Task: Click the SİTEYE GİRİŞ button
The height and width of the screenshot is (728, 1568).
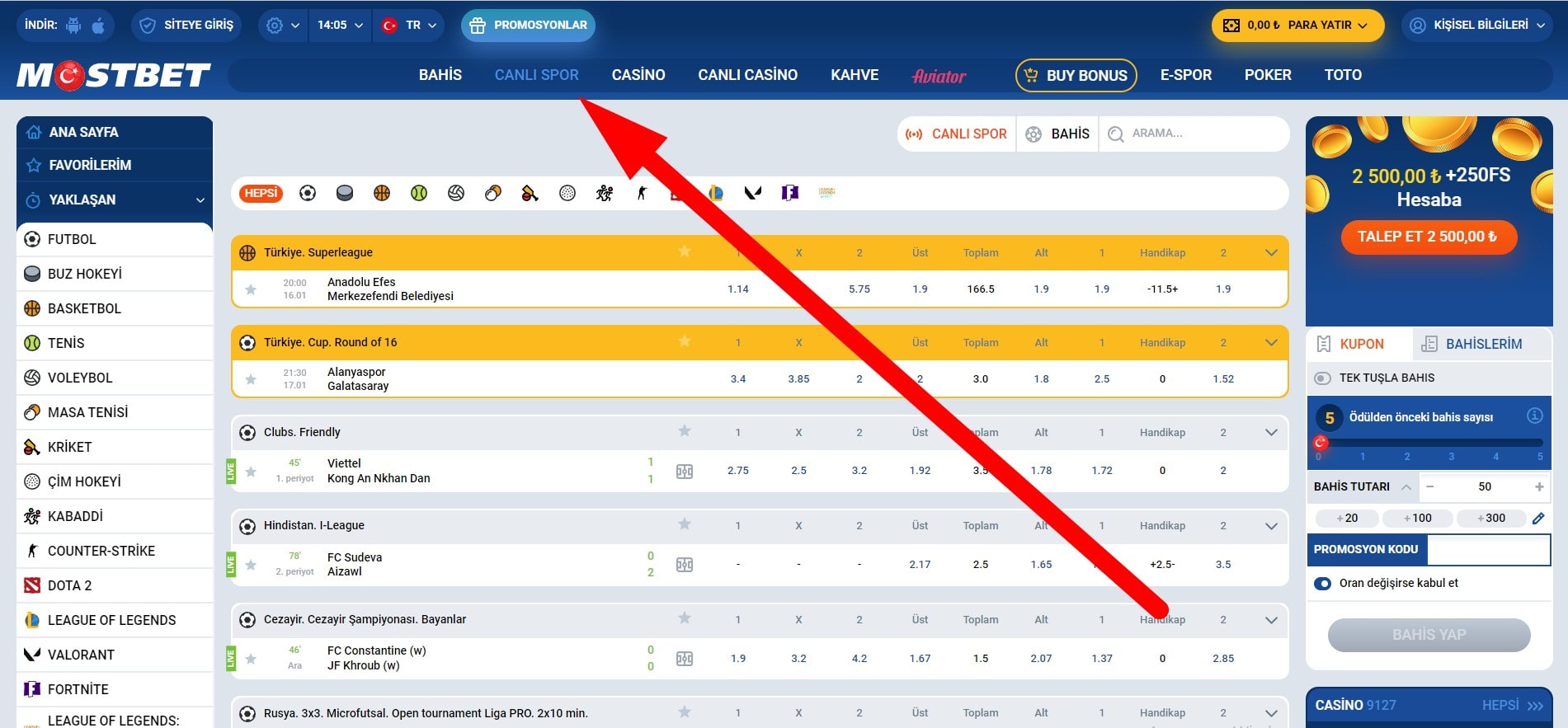Action: pos(186,26)
